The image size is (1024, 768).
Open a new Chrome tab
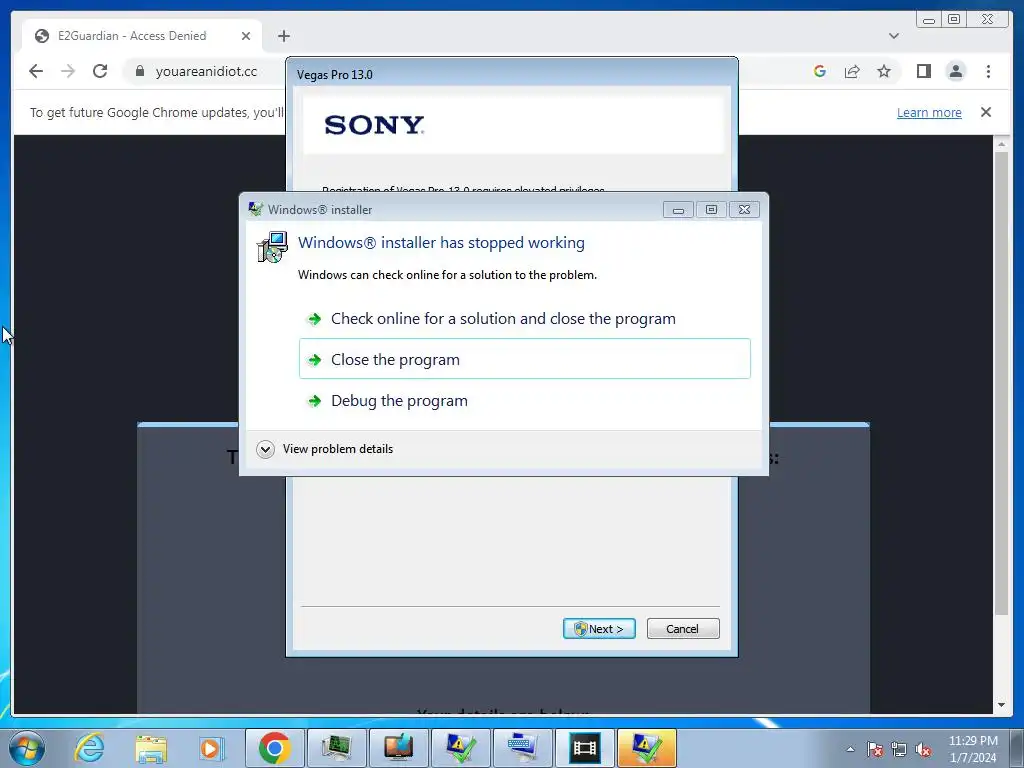pos(283,36)
